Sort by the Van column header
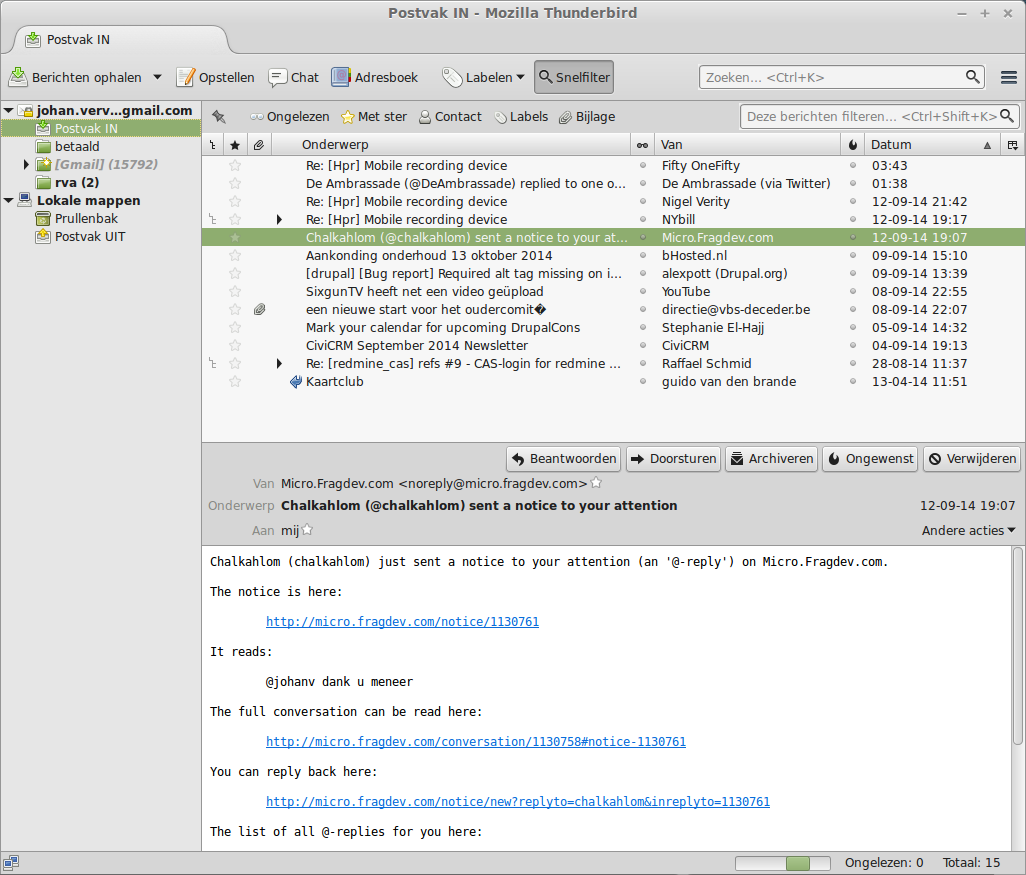Screen dimensions: 1026x875 747,145
